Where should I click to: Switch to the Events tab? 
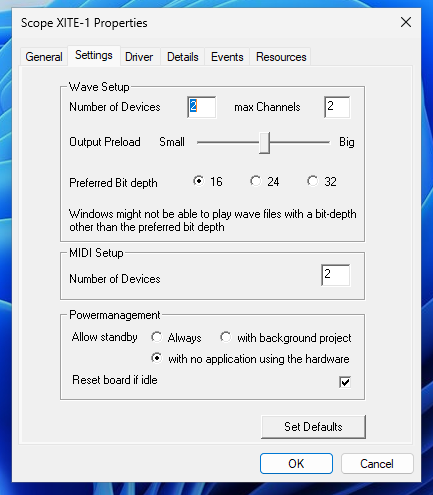point(227,57)
